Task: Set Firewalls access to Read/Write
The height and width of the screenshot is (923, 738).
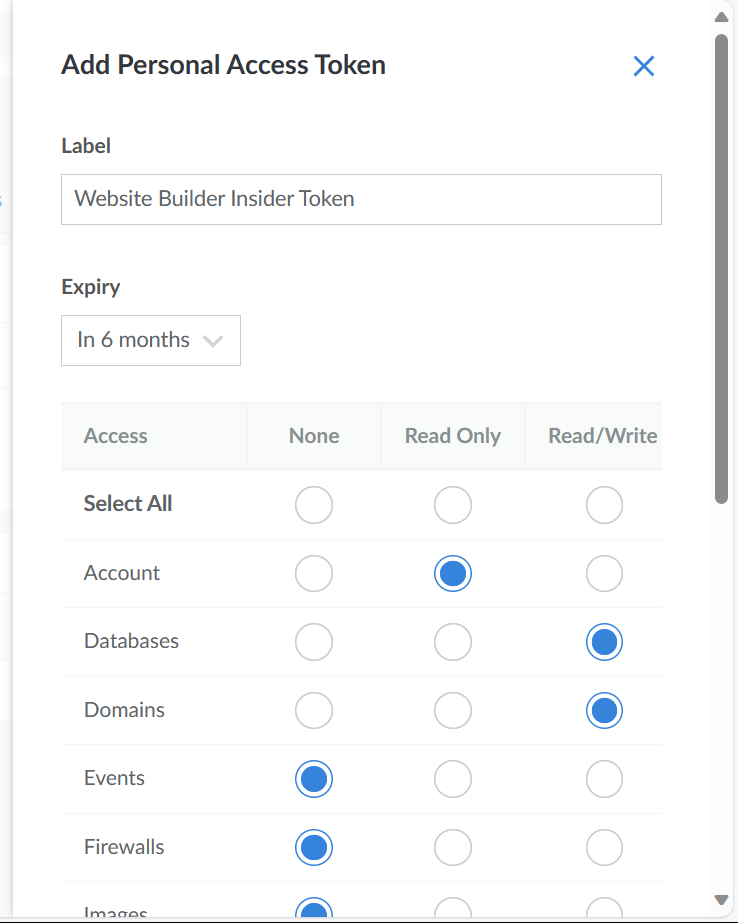Action: point(604,848)
